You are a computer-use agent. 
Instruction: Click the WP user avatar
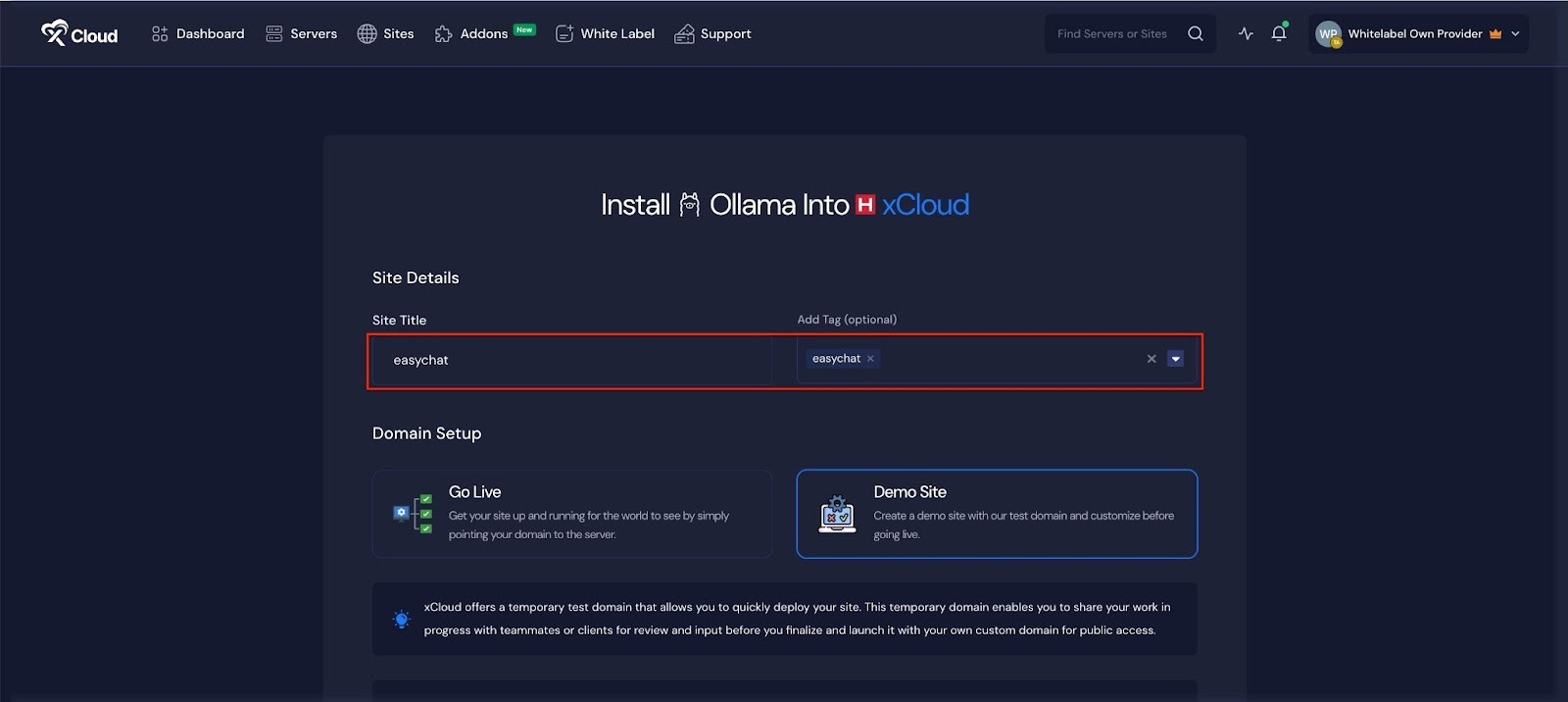coord(1328,34)
